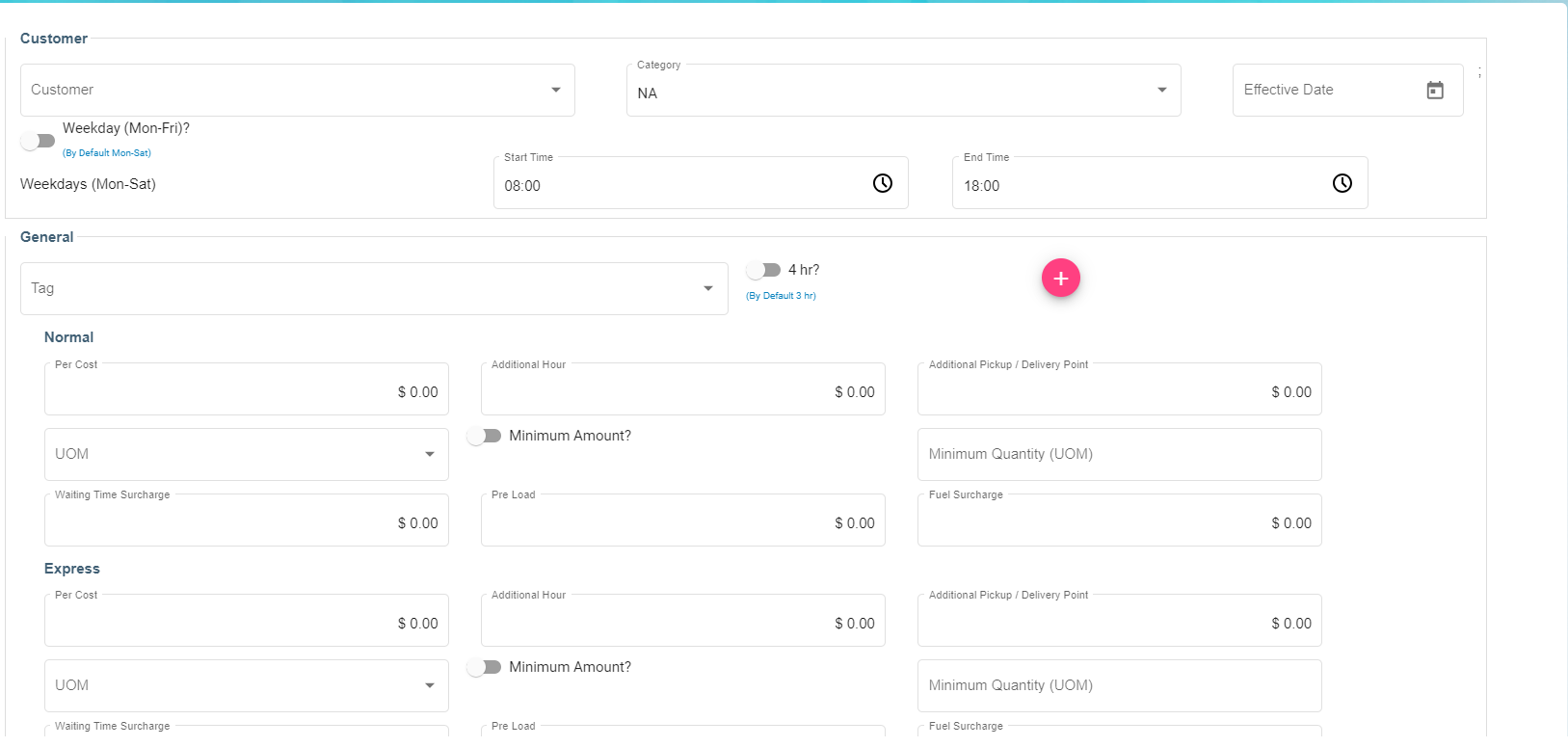Click the End Time clock icon

tap(1342, 183)
